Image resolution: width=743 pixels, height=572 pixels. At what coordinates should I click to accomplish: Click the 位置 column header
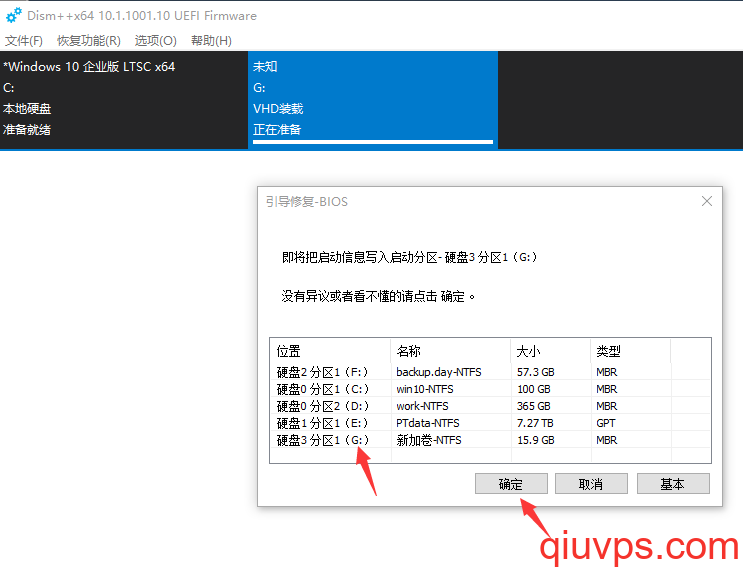[330, 351]
